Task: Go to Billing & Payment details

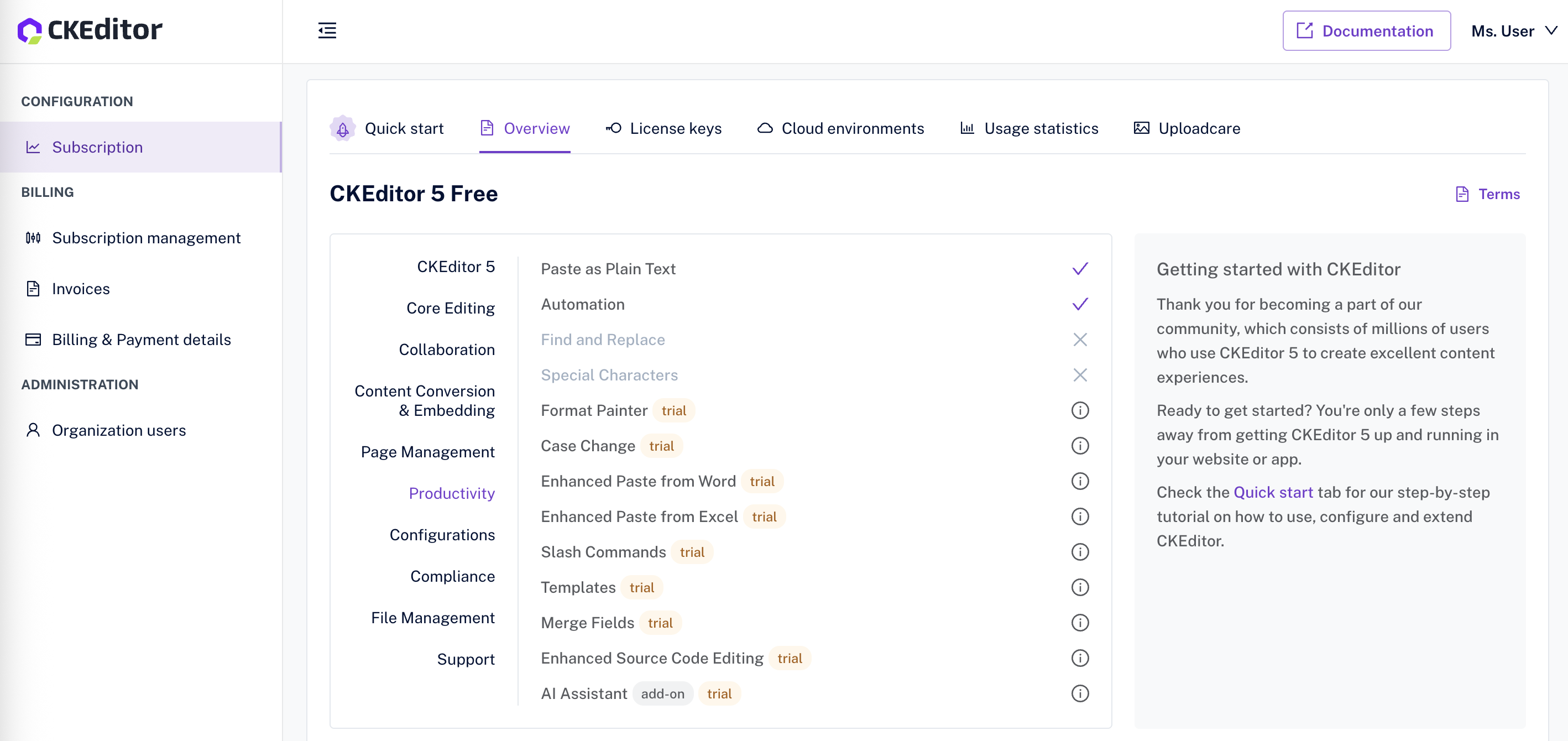Action: (x=141, y=340)
